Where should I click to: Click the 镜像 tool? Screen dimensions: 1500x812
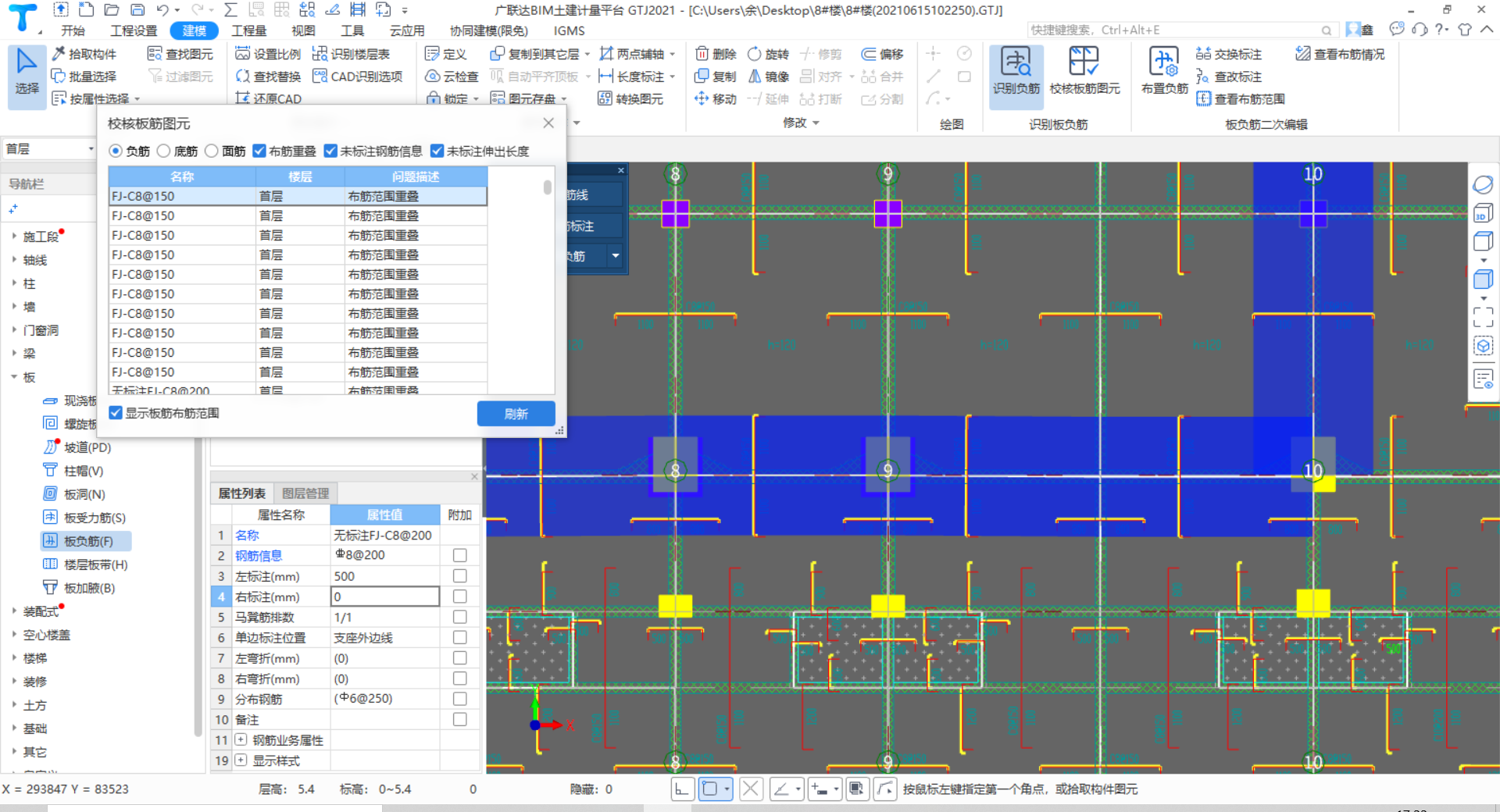[x=769, y=77]
